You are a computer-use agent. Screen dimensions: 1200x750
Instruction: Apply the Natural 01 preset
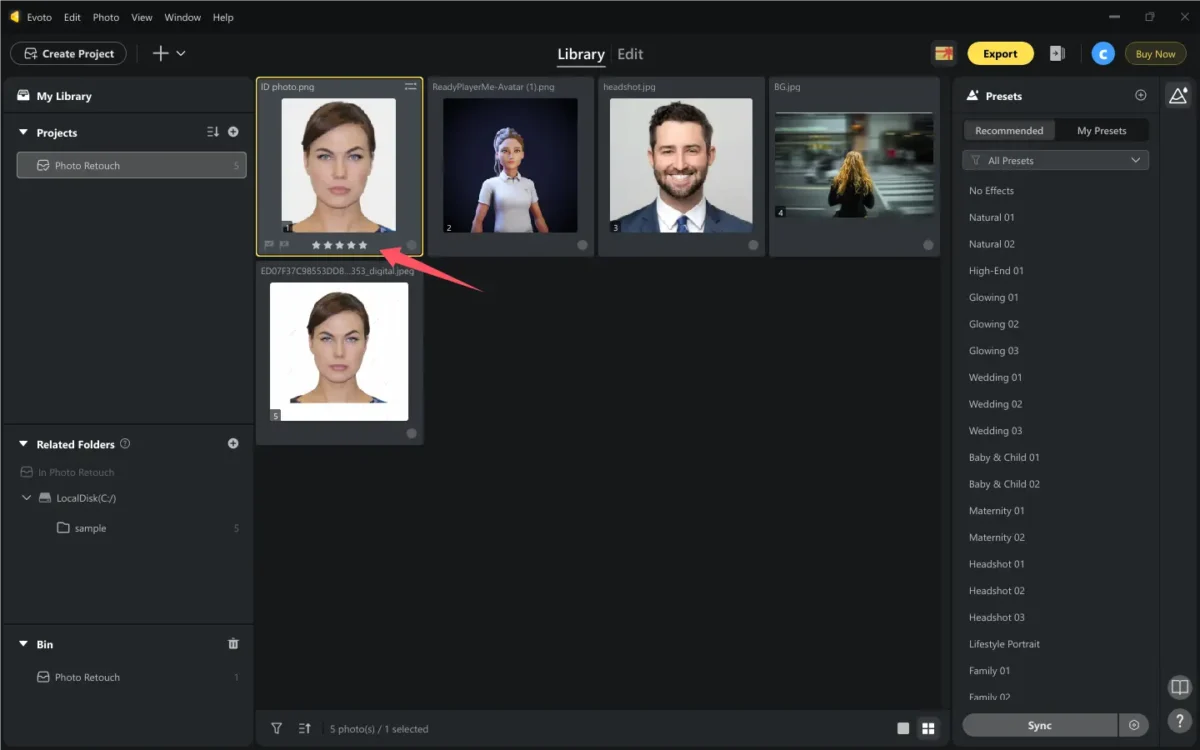[x=992, y=217]
